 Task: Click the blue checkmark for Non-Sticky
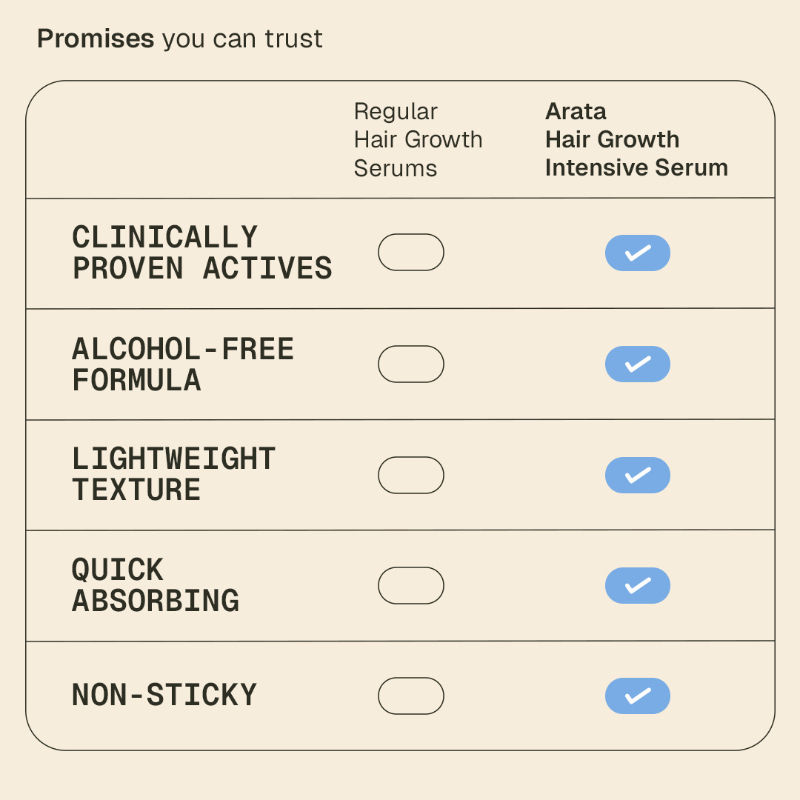point(637,696)
